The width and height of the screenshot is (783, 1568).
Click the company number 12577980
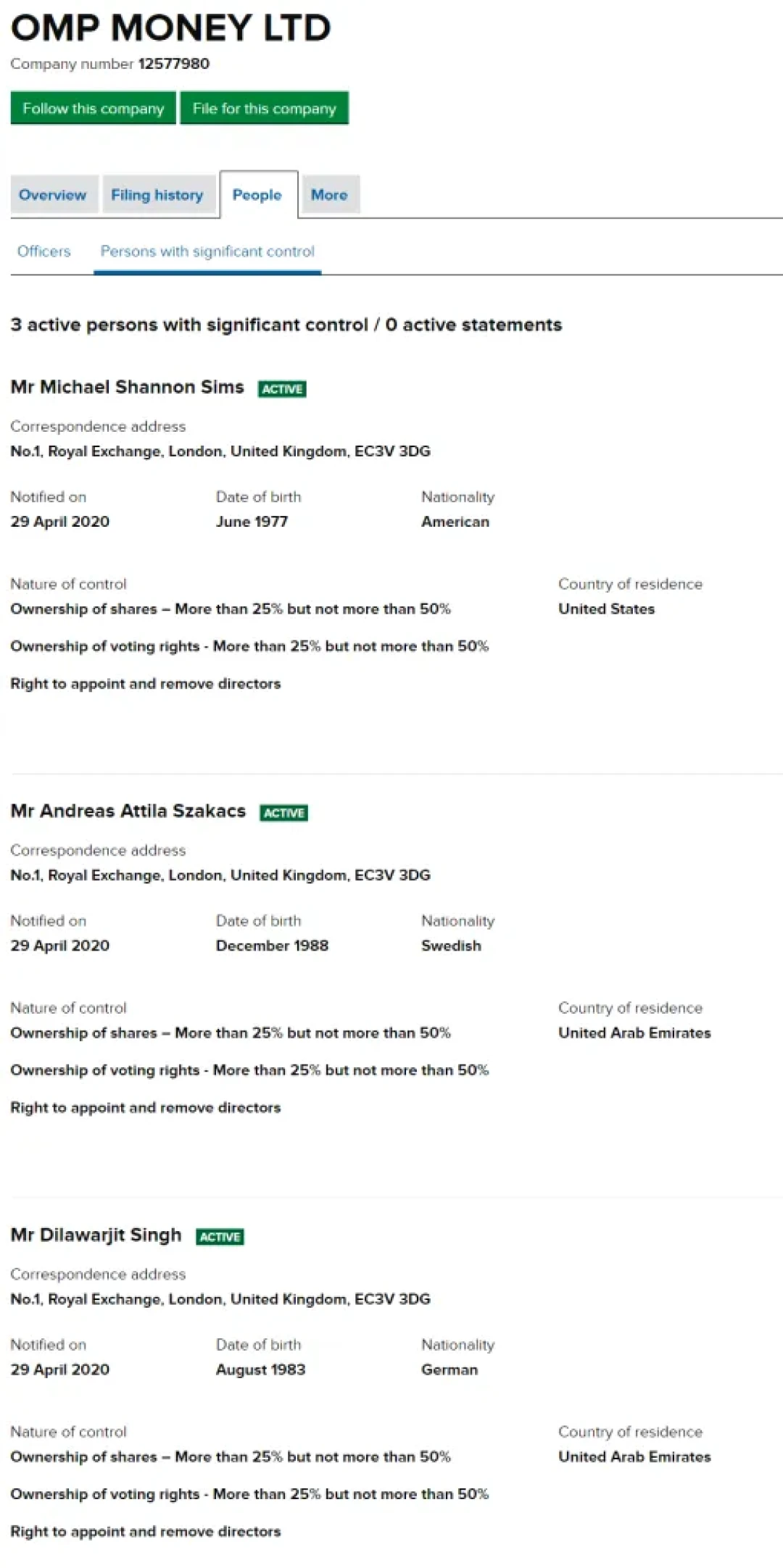[174, 64]
